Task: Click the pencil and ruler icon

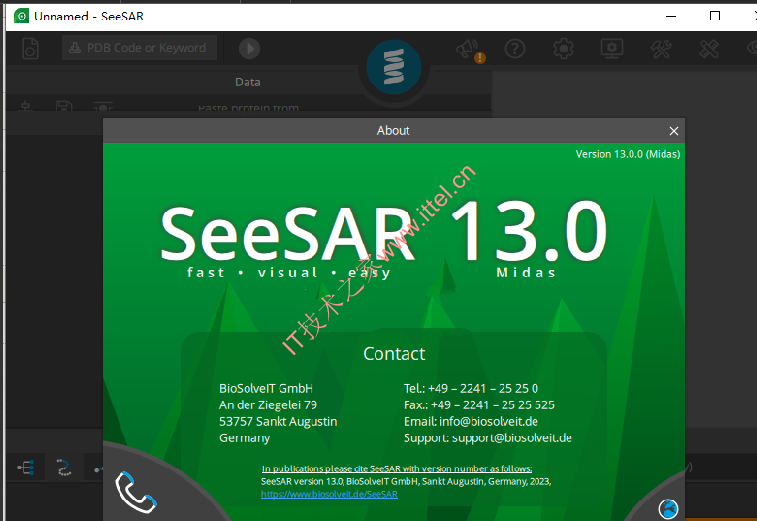Action: [x=709, y=49]
